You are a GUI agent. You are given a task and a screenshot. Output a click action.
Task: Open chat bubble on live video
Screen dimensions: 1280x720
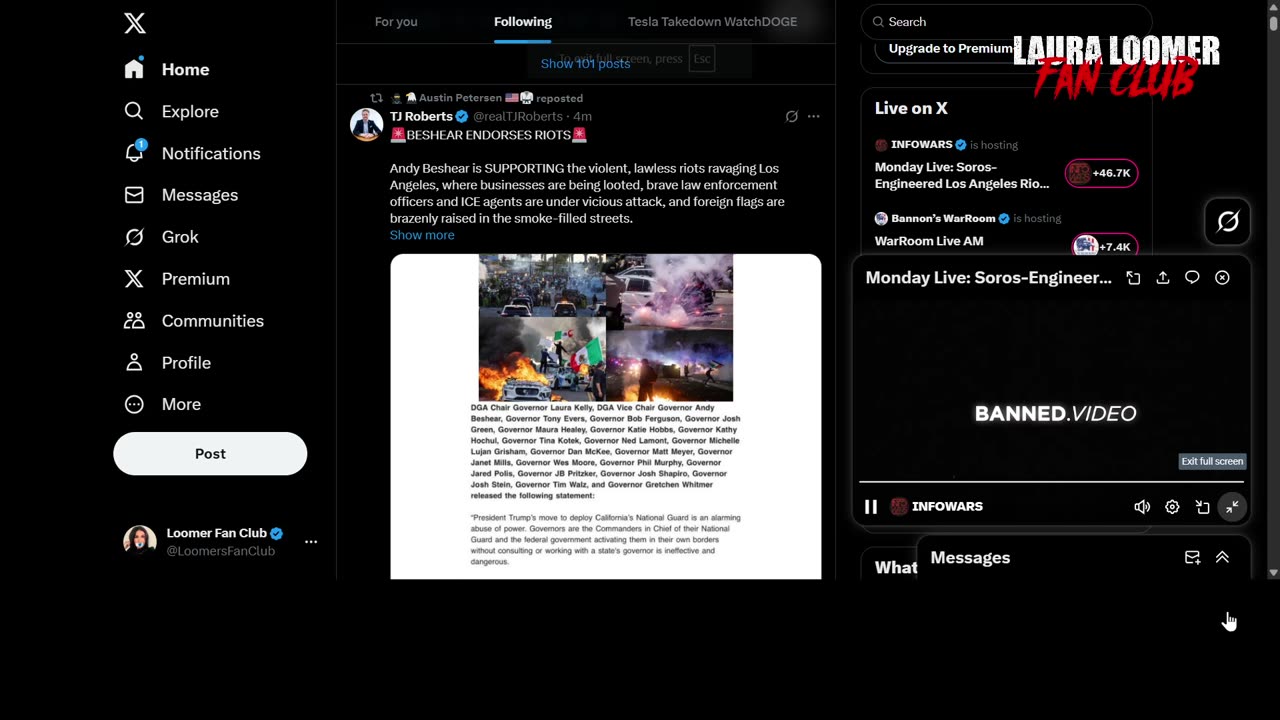click(x=1192, y=278)
